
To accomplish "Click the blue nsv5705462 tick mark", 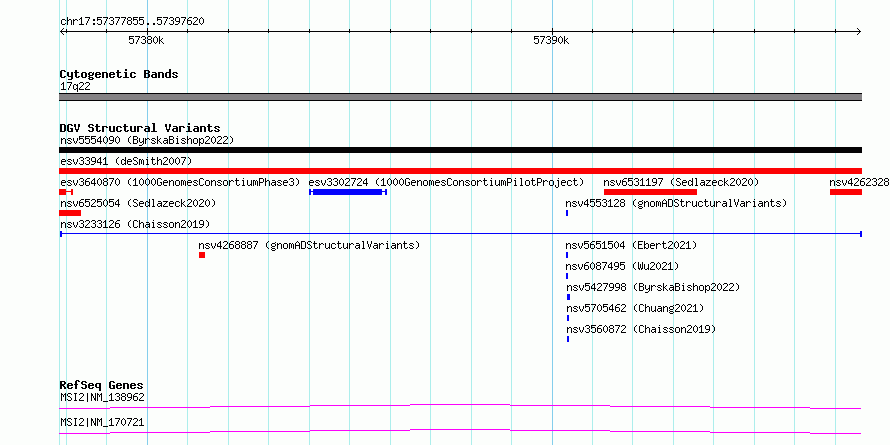I will click(x=568, y=318).
